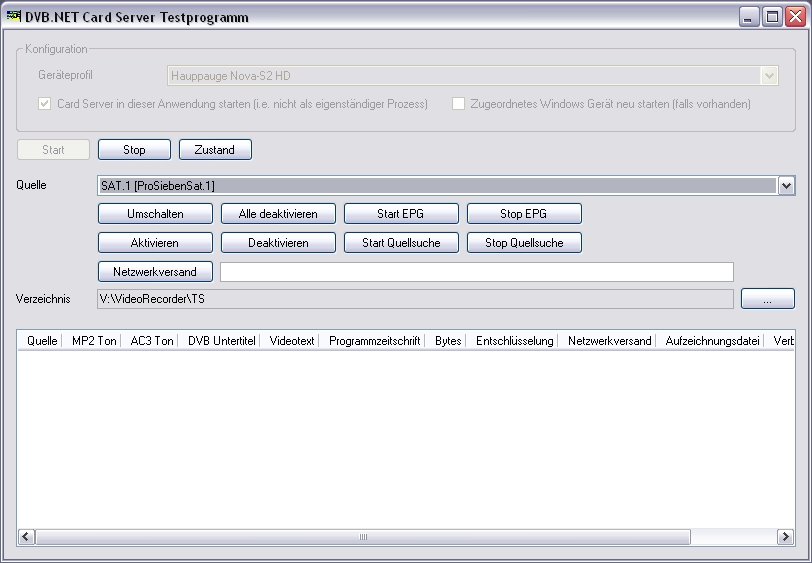Click the browse "..." directory button
The height and width of the screenshot is (563, 812).
click(x=767, y=299)
